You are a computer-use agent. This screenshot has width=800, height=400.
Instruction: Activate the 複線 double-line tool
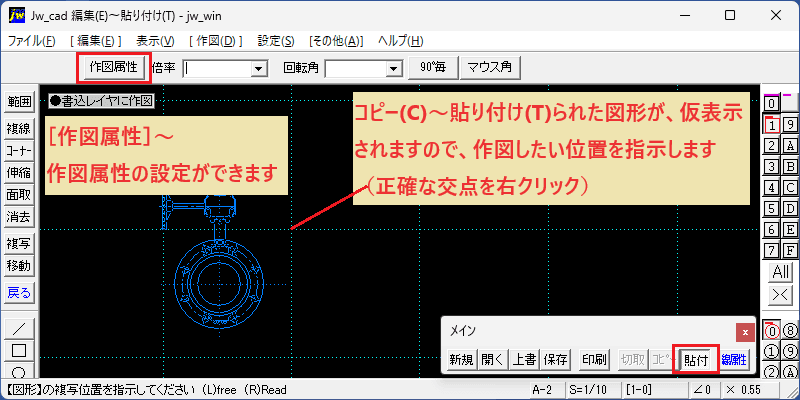[19, 129]
